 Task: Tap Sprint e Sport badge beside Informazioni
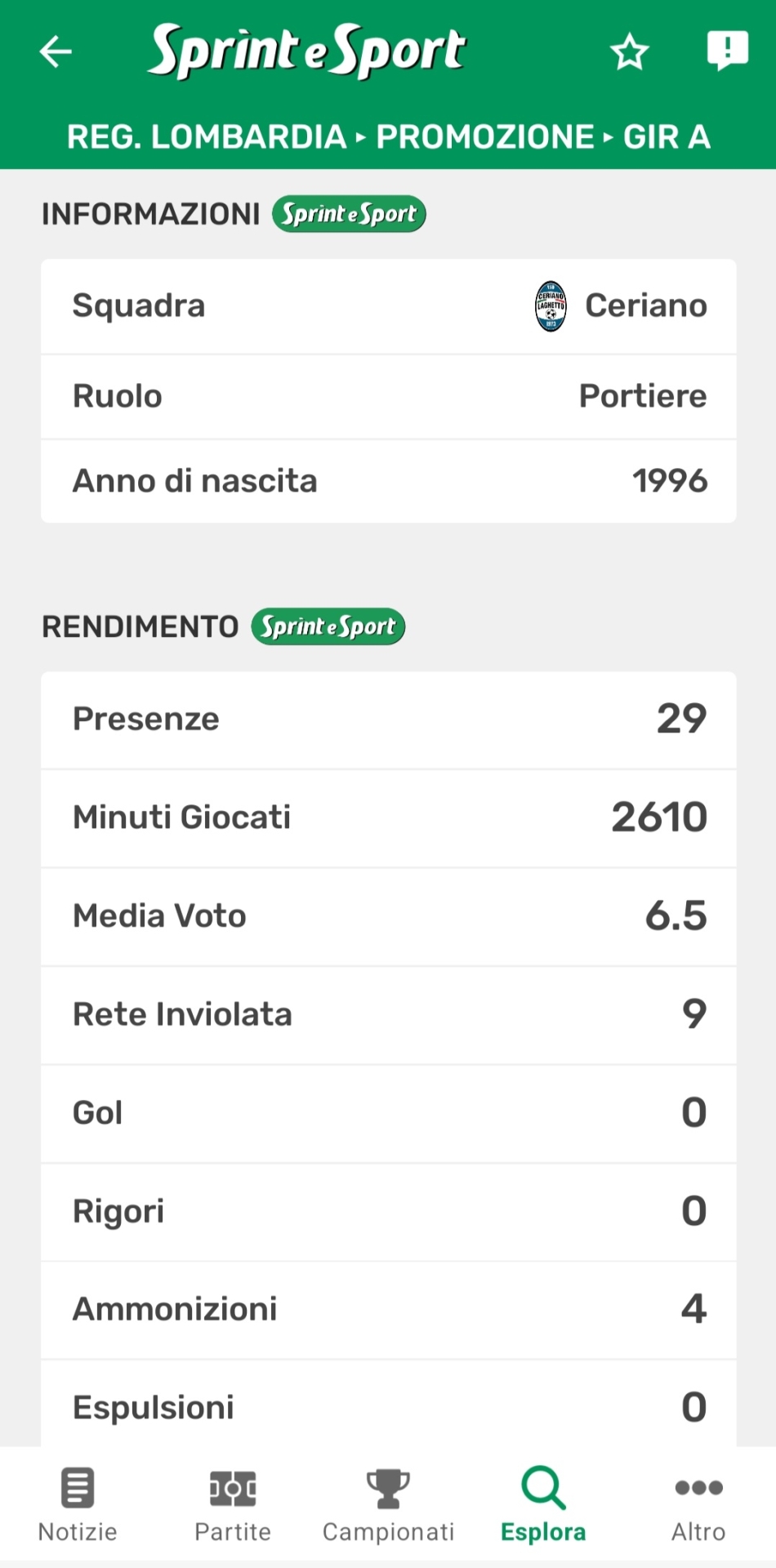pos(349,214)
